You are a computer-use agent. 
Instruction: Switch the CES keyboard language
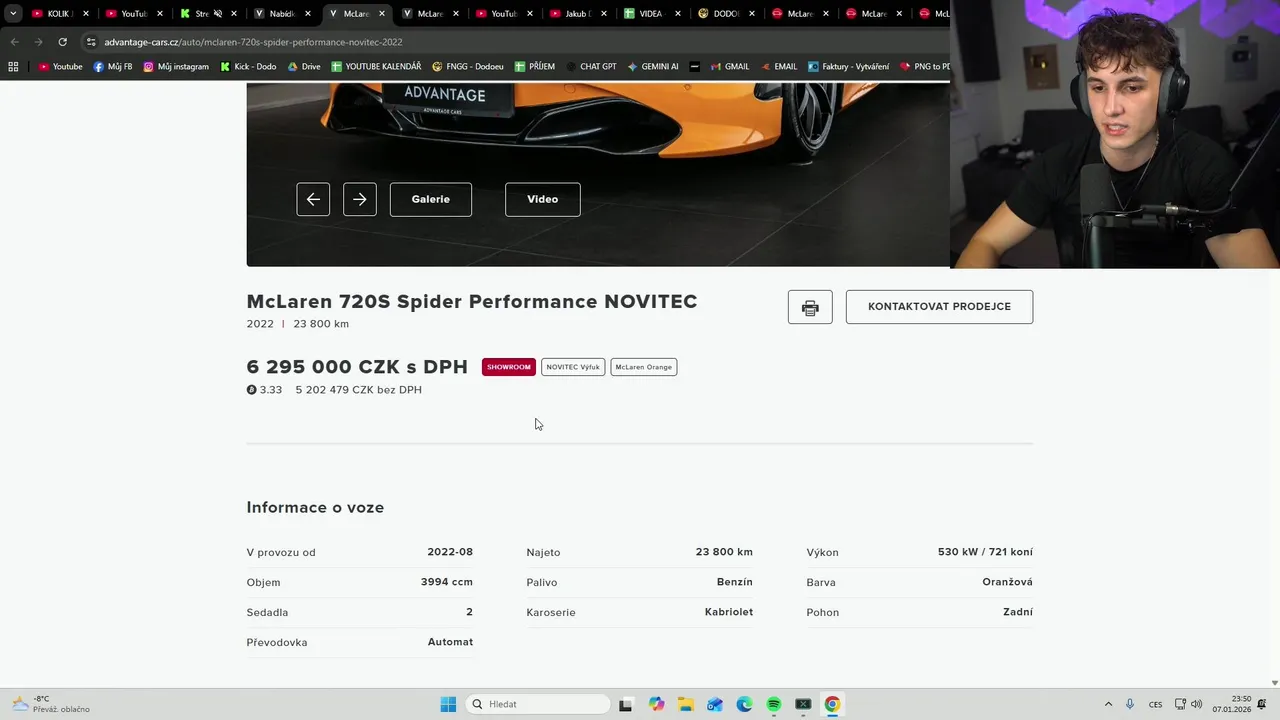click(1156, 704)
